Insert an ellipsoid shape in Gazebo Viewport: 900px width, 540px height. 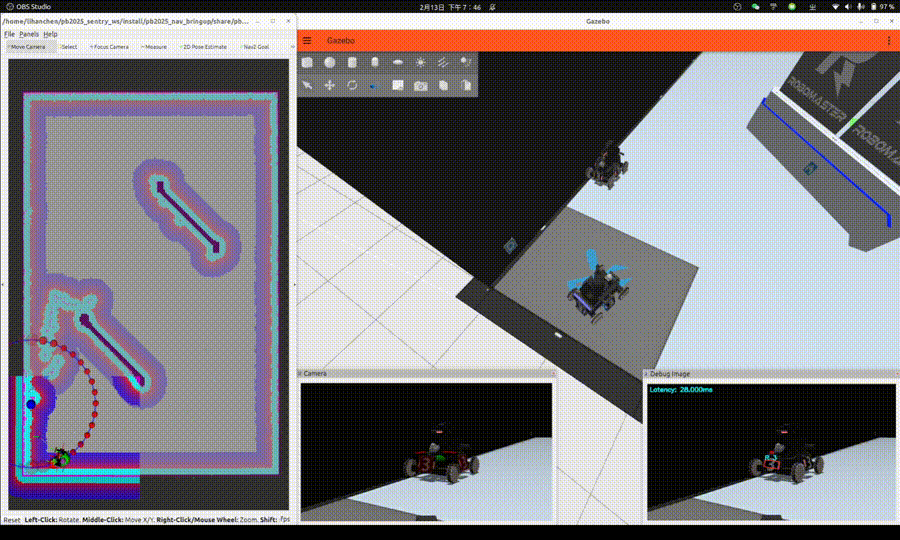(x=397, y=62)
